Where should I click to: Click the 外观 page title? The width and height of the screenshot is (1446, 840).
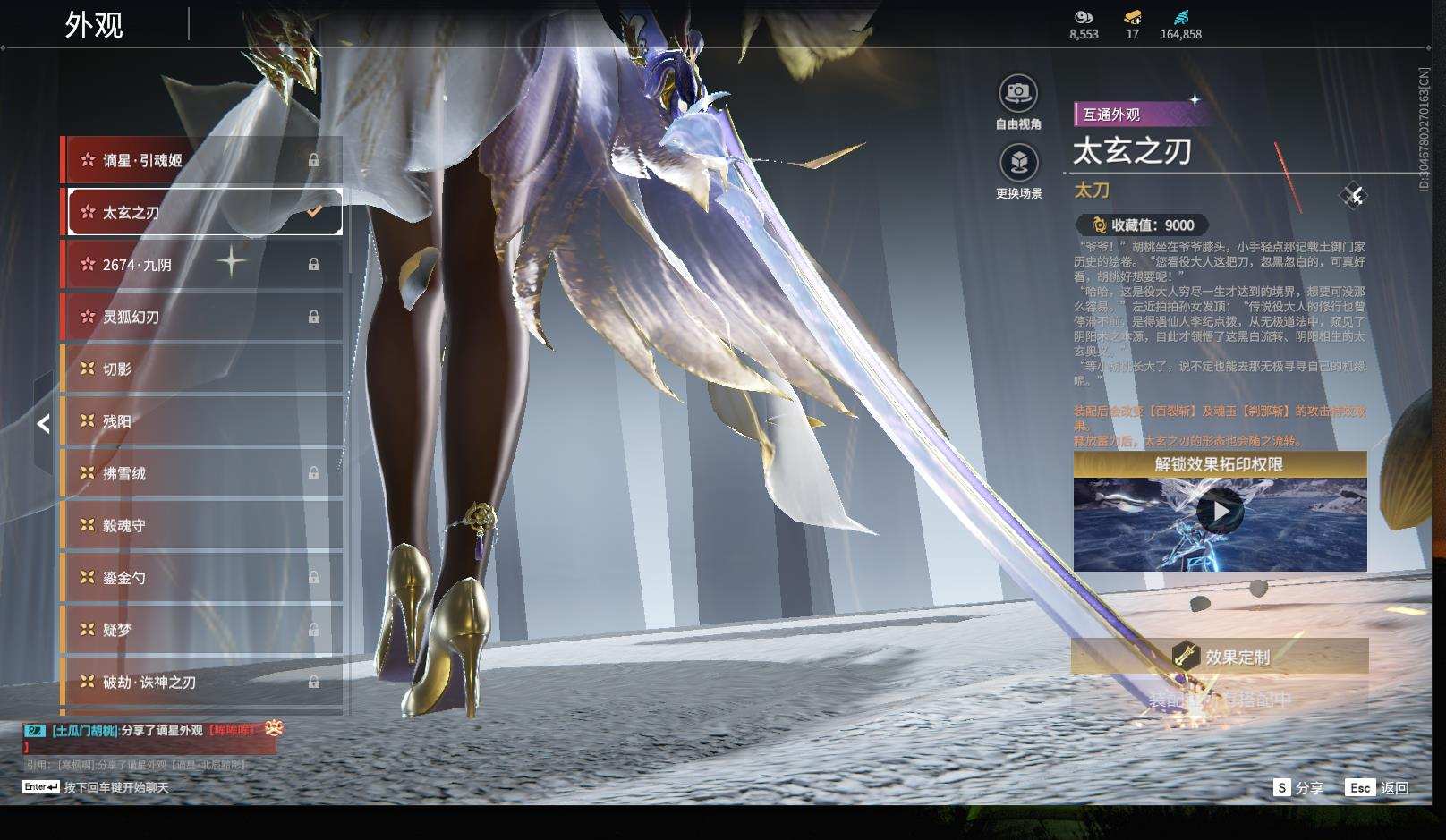93,25
